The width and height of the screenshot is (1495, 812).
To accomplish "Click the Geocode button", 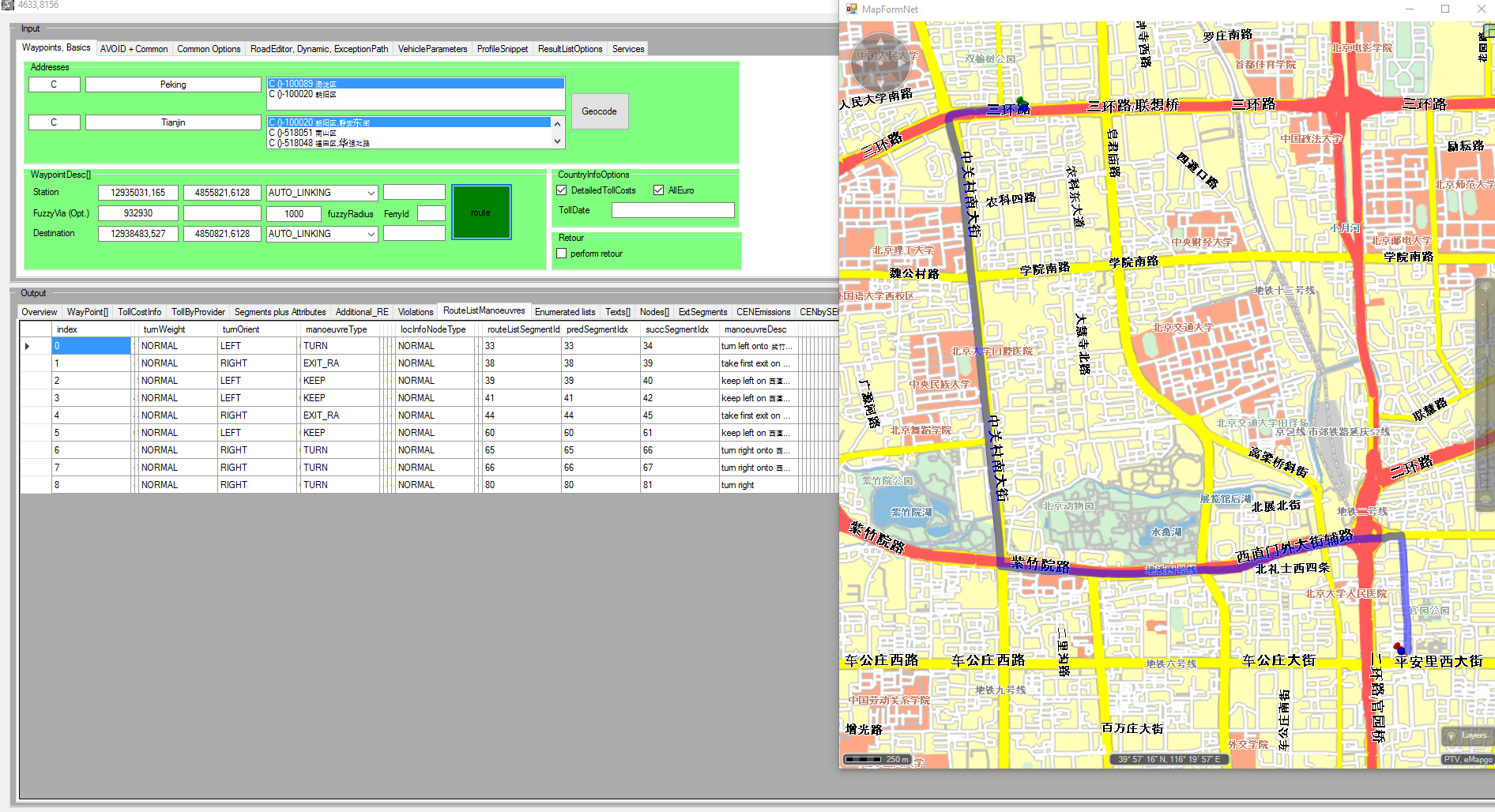I will (x=599, y=111).
